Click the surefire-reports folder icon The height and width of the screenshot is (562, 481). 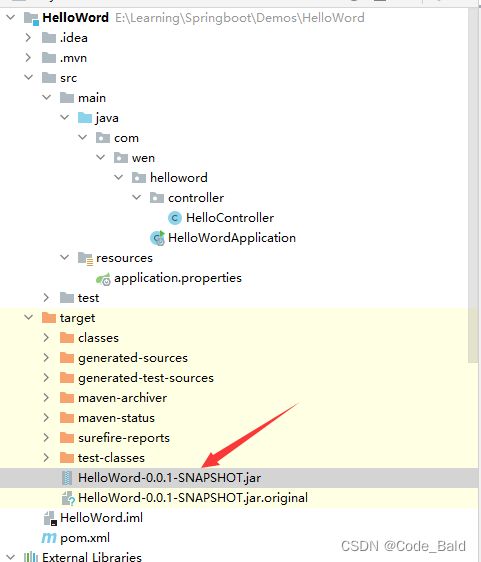[67, 438]
